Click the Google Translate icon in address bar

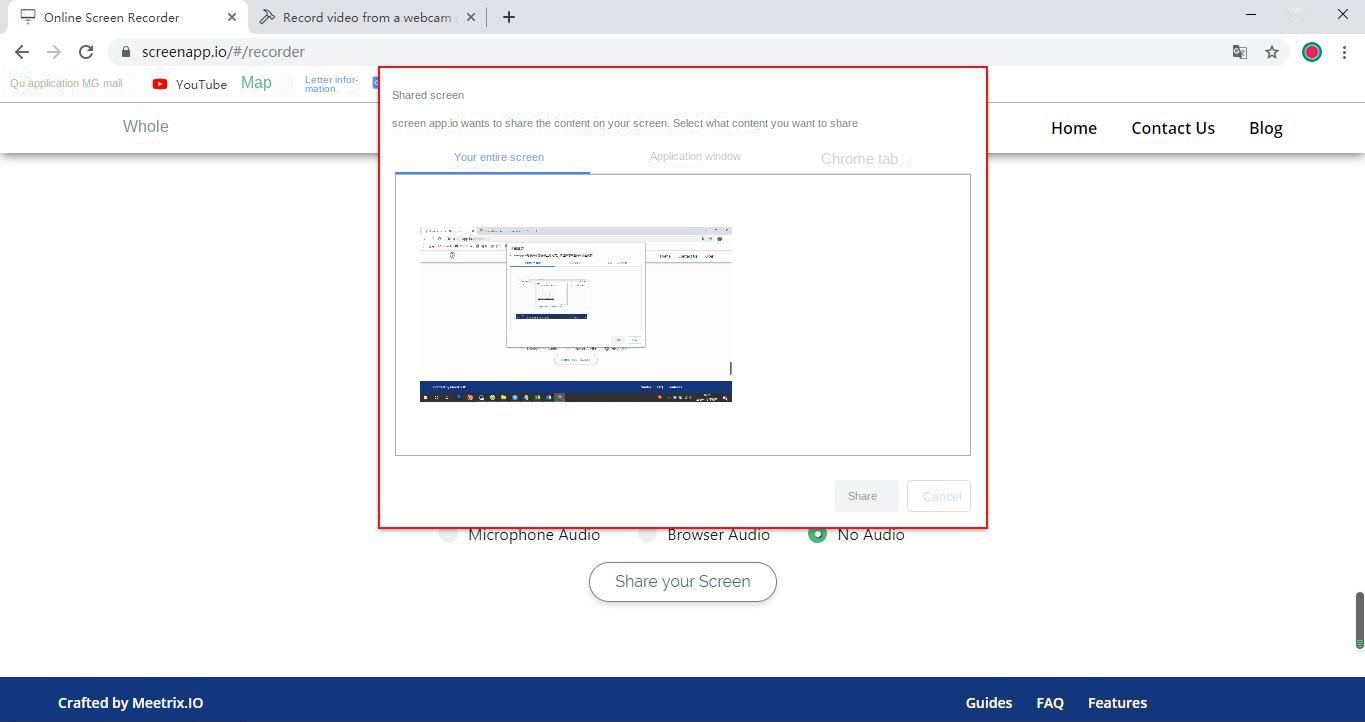(x=1239, y=52)
